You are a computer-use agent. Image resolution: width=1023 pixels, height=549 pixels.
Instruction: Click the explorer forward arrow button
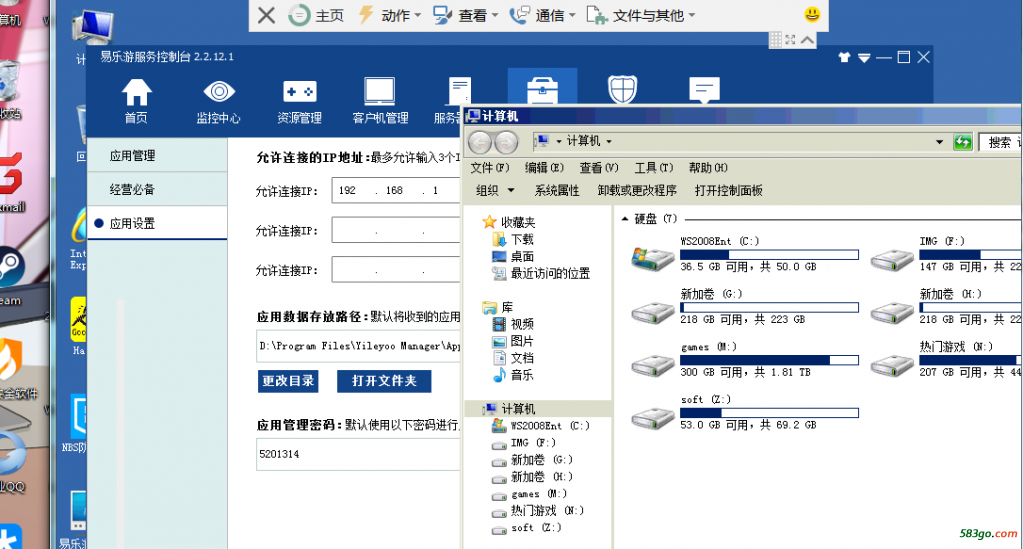pos(506,142)
